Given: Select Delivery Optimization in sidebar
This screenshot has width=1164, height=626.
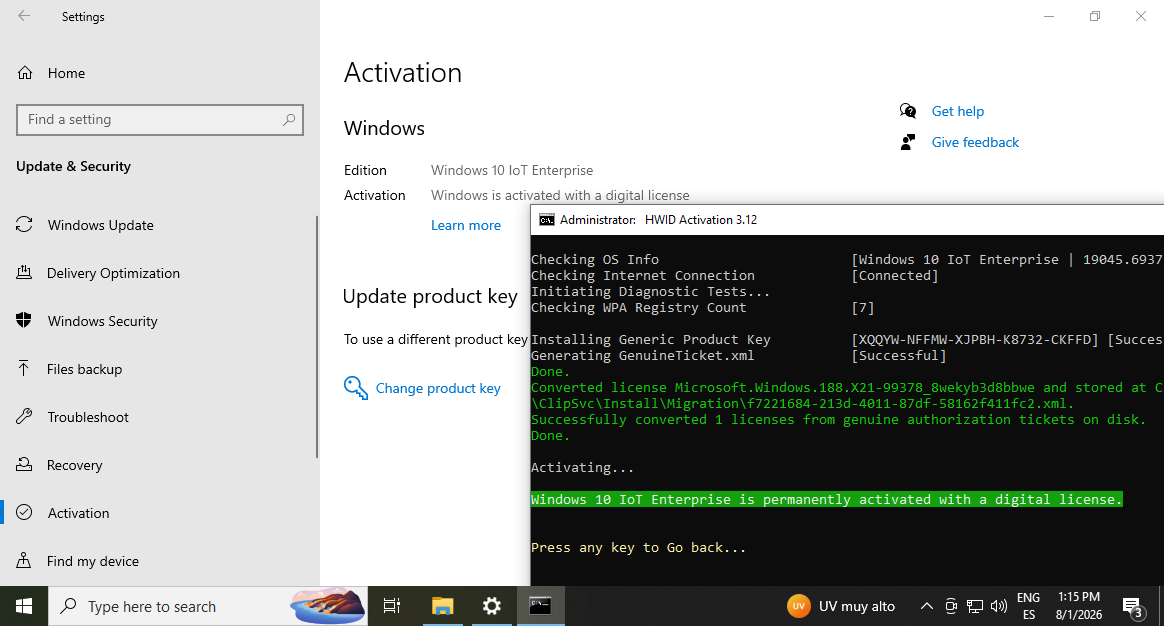Looking at the screenshot, I should click(x=113, y=273).
